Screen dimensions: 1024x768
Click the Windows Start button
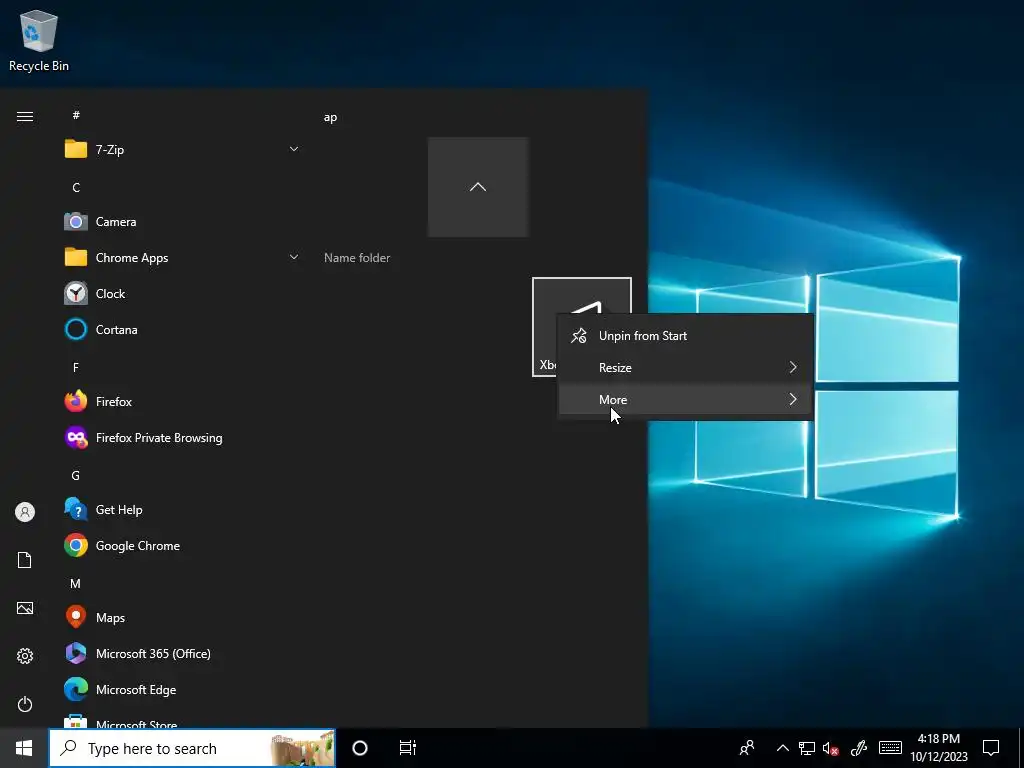tap(24, 748)
